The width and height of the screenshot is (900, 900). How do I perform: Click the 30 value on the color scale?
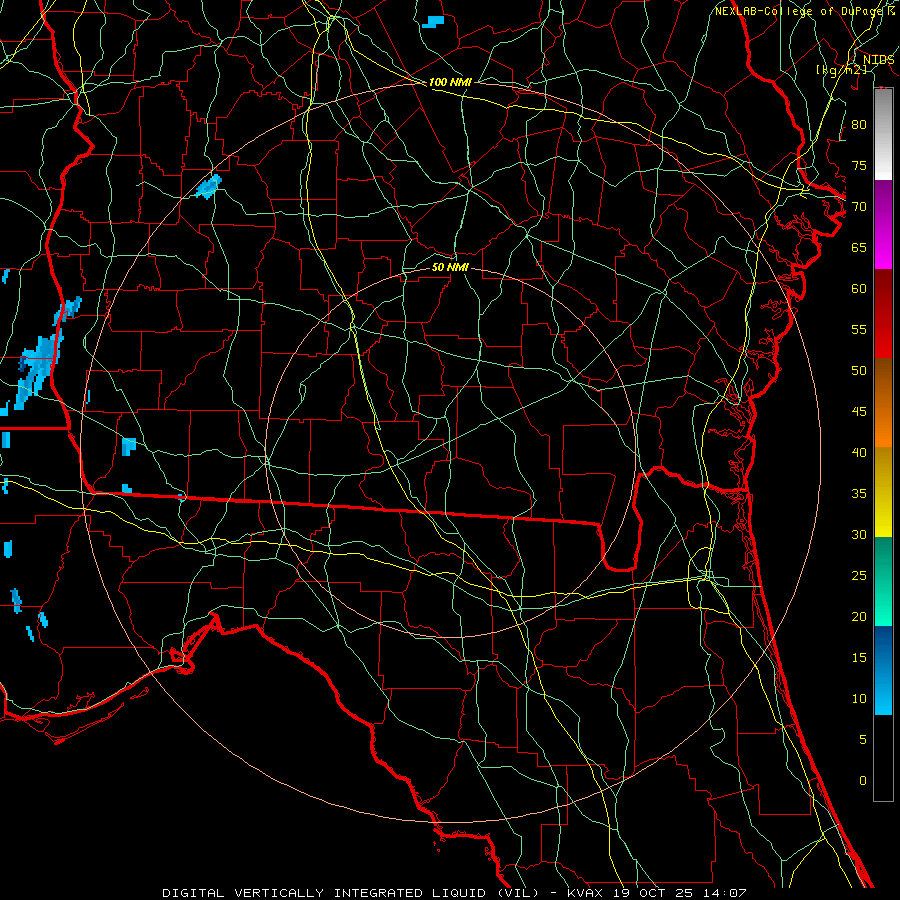[859, 534]
